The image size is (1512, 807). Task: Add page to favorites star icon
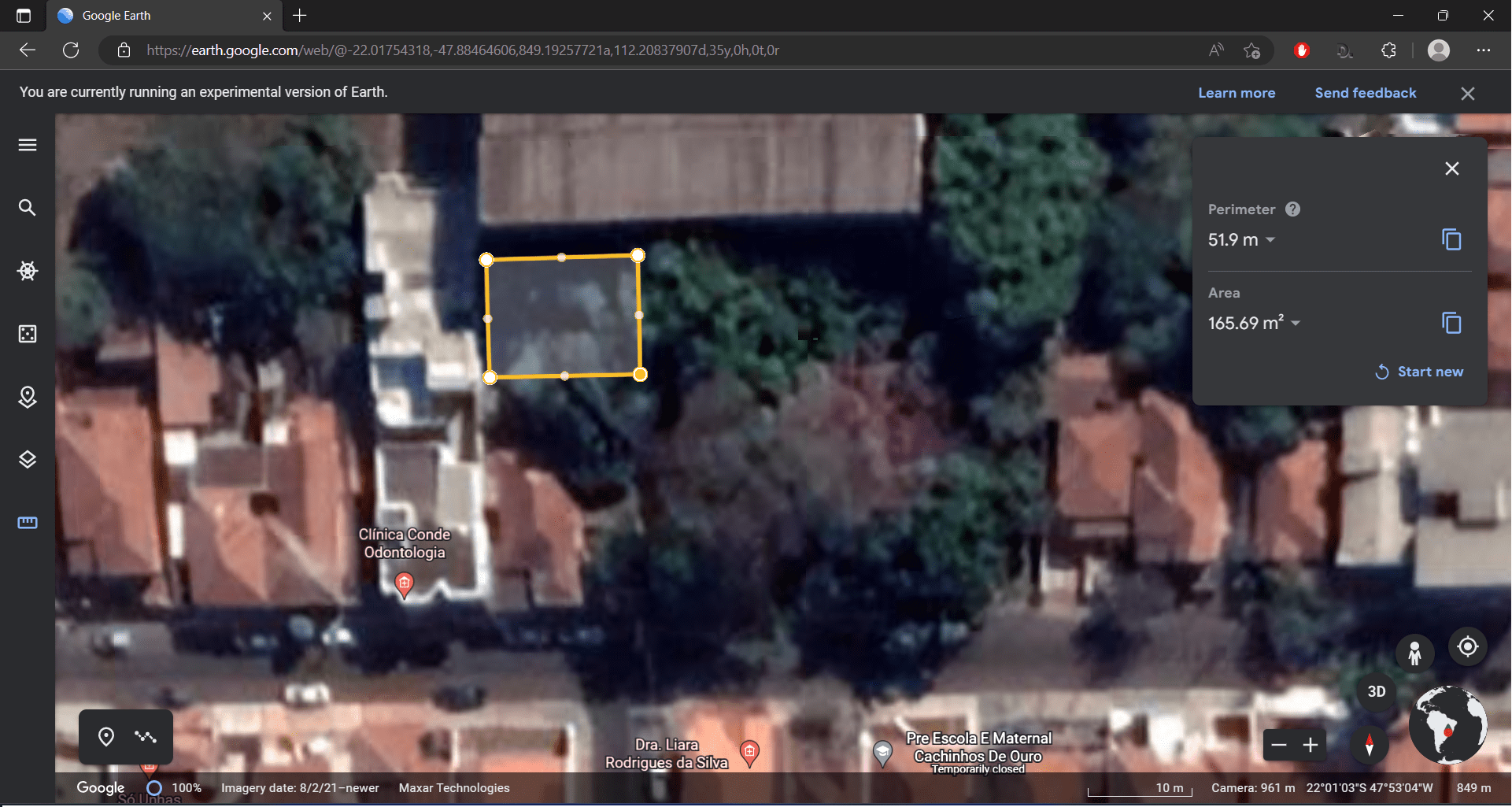pos(1251,50)
